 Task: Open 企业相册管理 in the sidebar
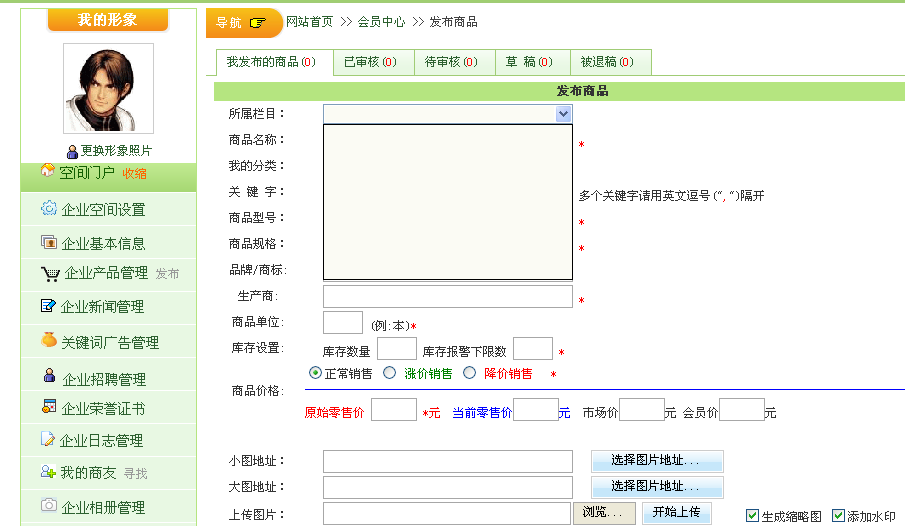[103, 508]
